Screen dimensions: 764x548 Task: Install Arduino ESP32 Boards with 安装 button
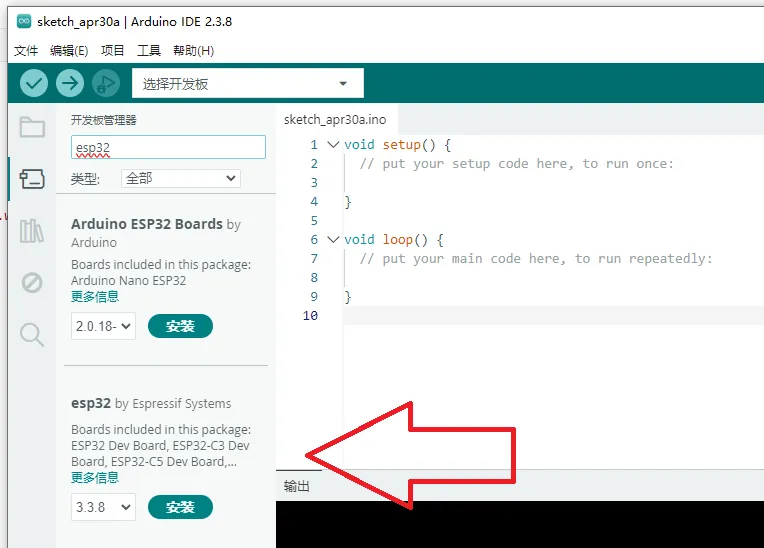[180, 326]
